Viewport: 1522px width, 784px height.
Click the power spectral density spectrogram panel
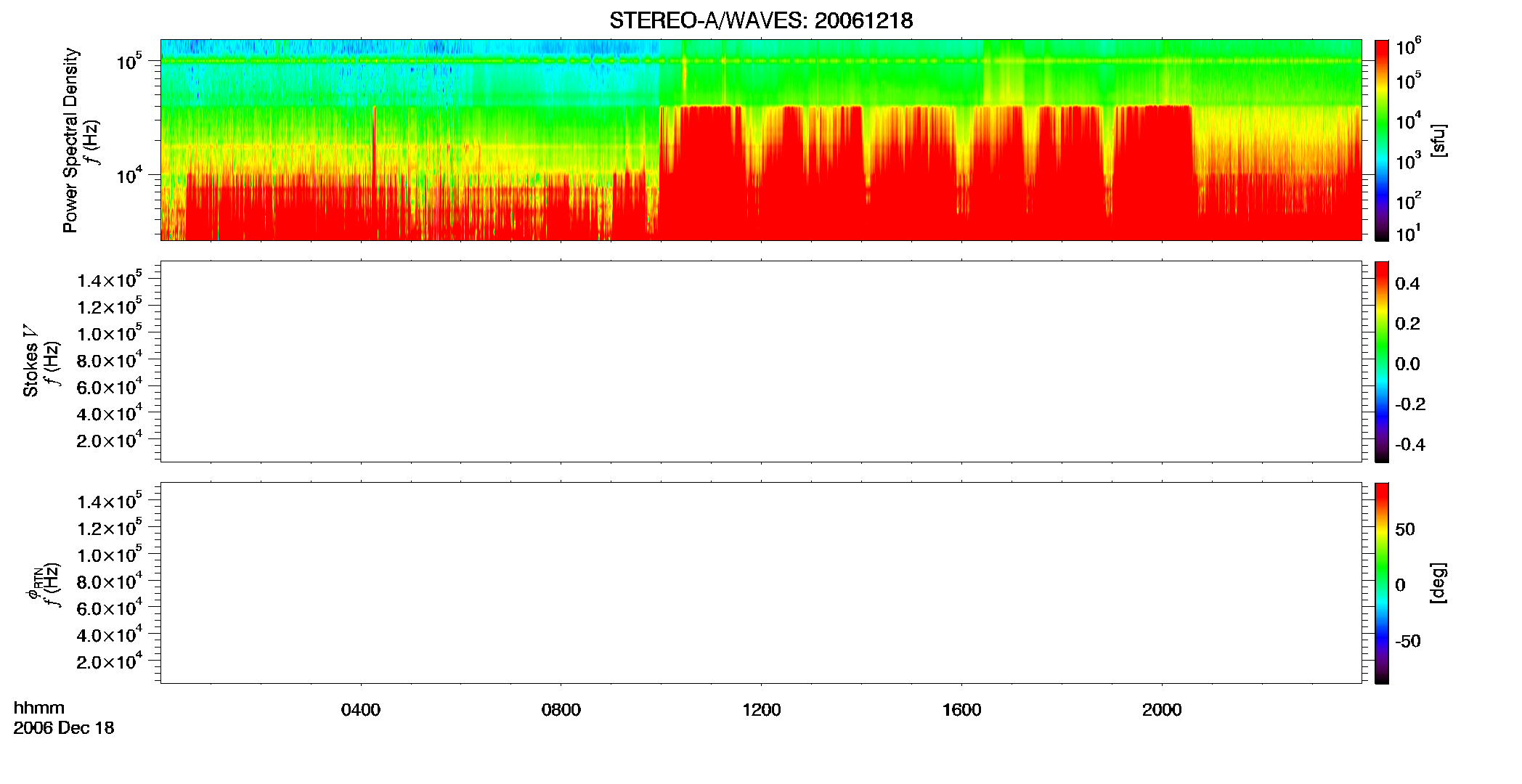pyautogui.click(x=761, y=140)
